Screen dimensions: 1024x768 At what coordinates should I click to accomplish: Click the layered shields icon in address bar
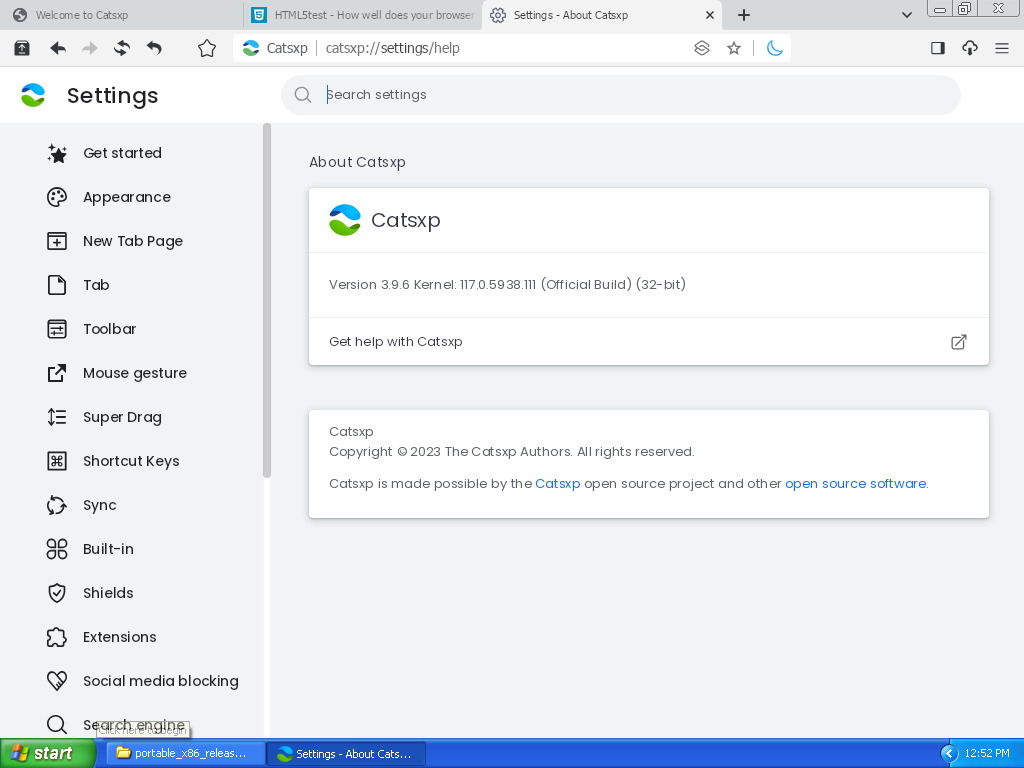701,48
